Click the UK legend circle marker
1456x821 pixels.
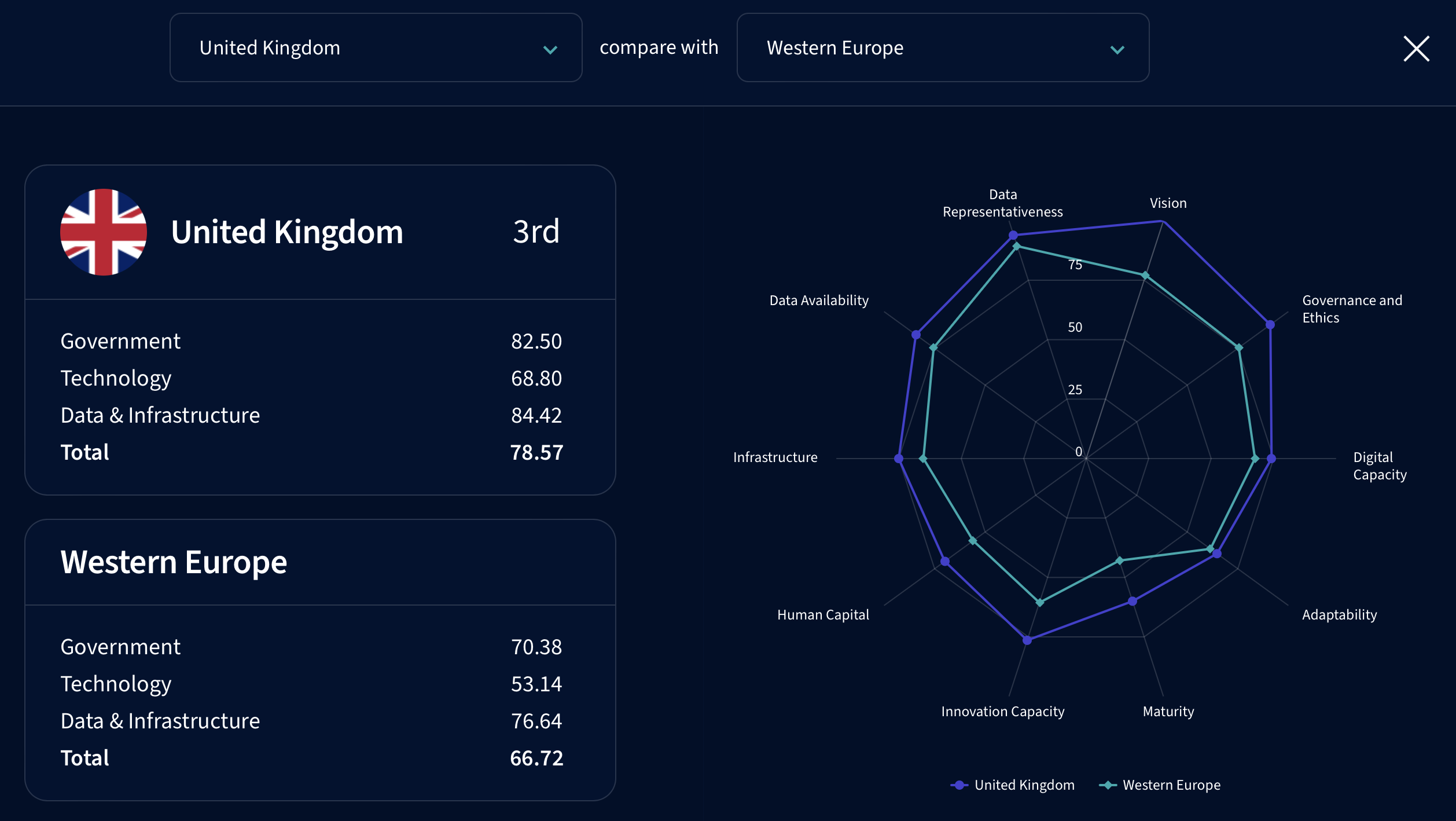[959, 785]
